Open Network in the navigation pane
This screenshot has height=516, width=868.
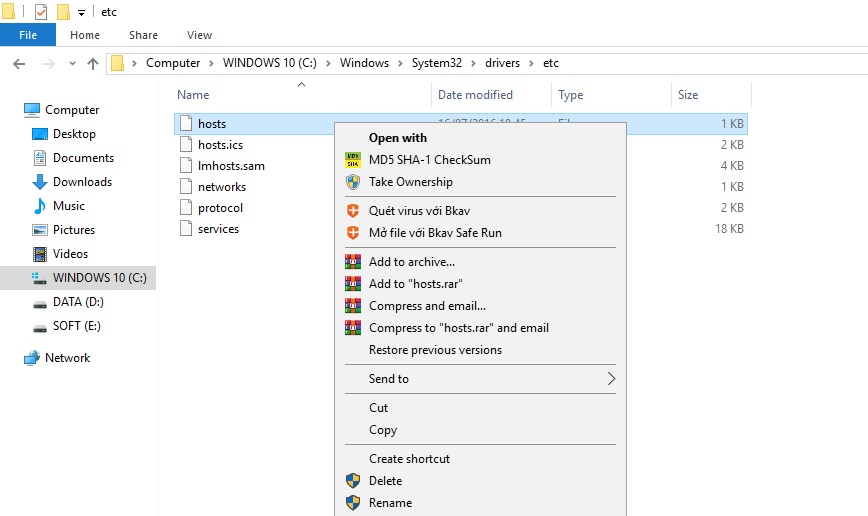coord(68,358)
